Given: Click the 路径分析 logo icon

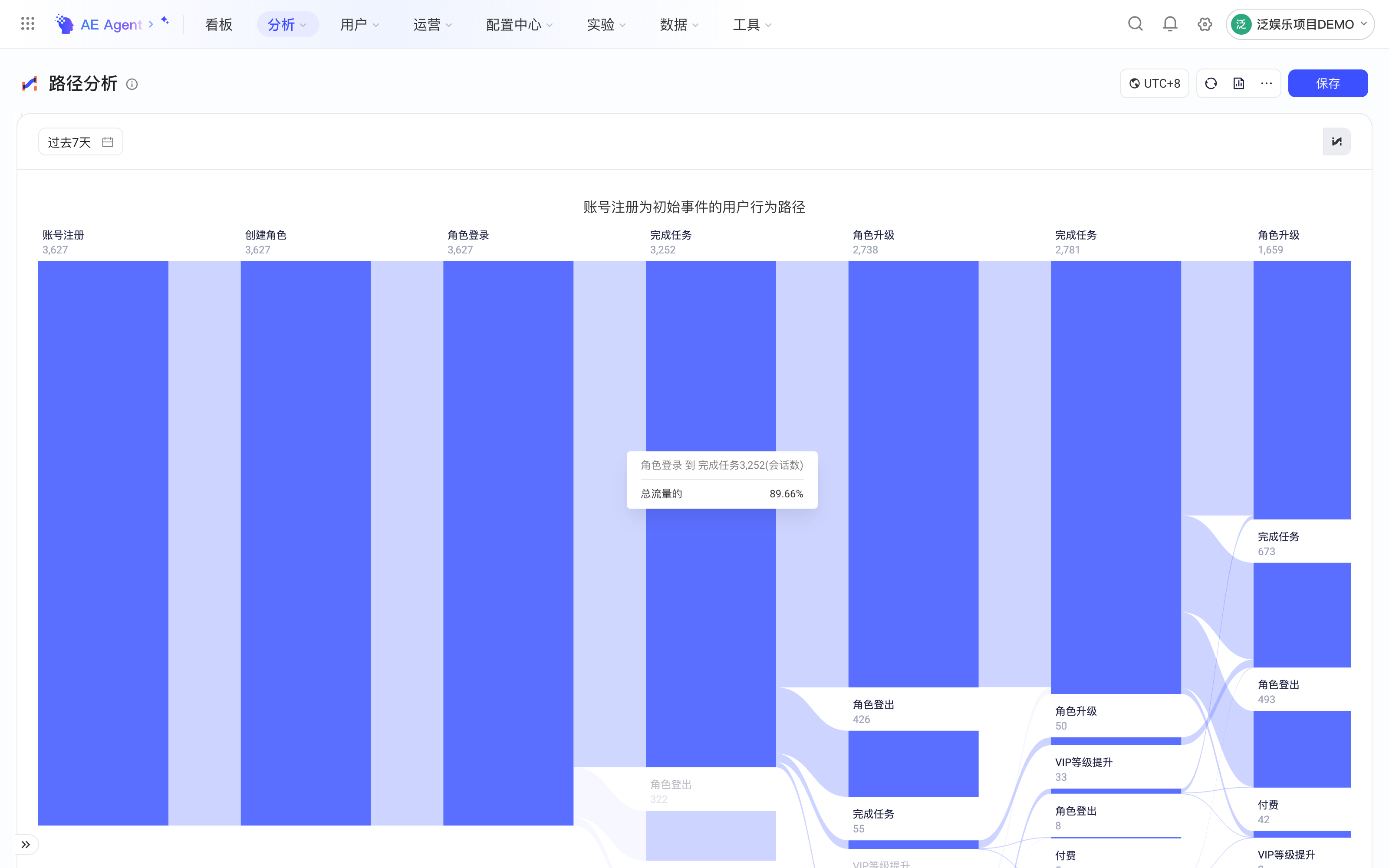Looking at the screenshot, I should click(x=29, y=84).
